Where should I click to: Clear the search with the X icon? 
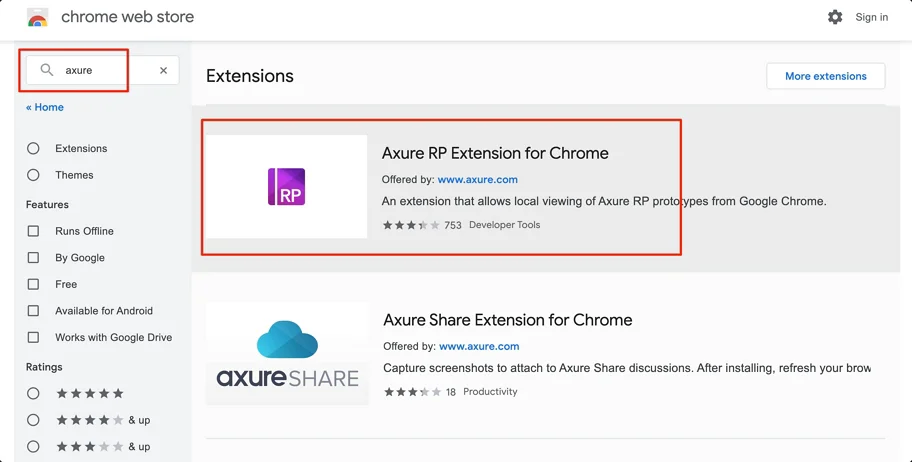tap(163, 70)
